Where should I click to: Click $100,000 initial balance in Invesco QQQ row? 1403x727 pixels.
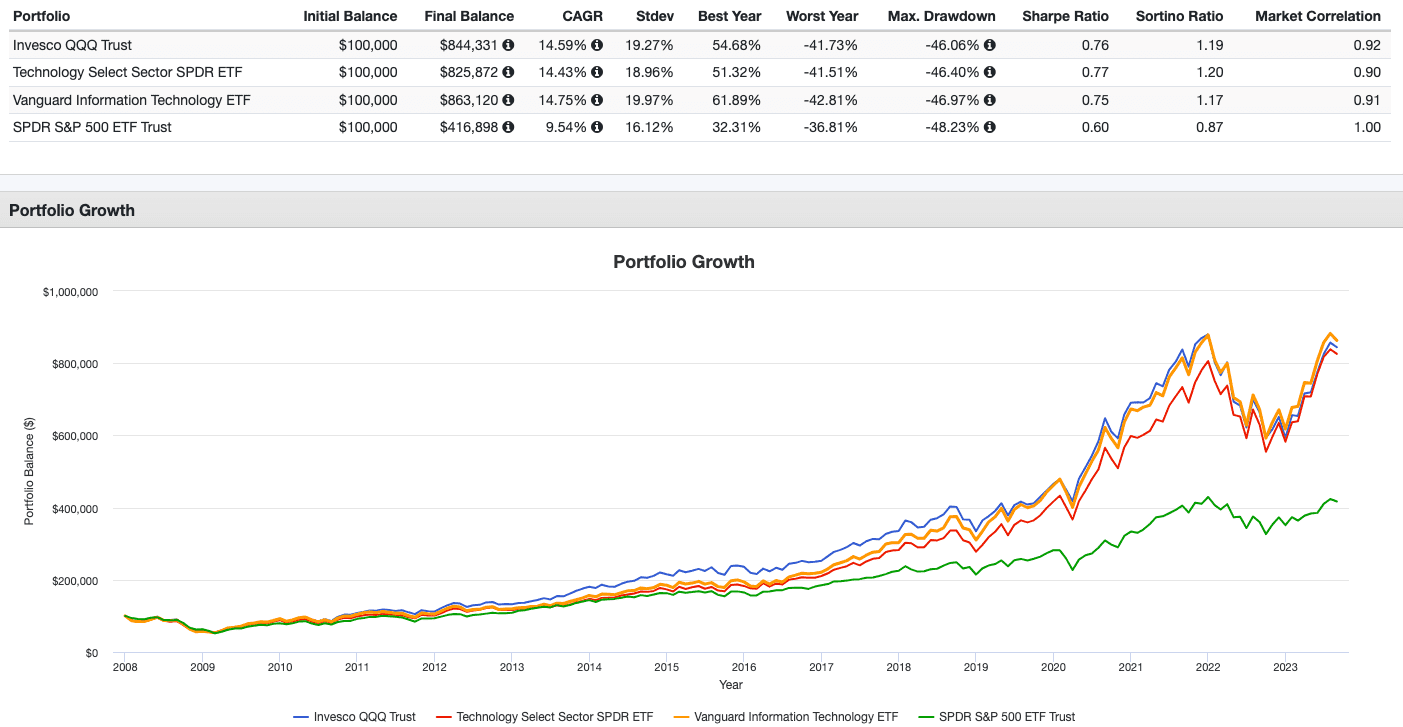367,45
